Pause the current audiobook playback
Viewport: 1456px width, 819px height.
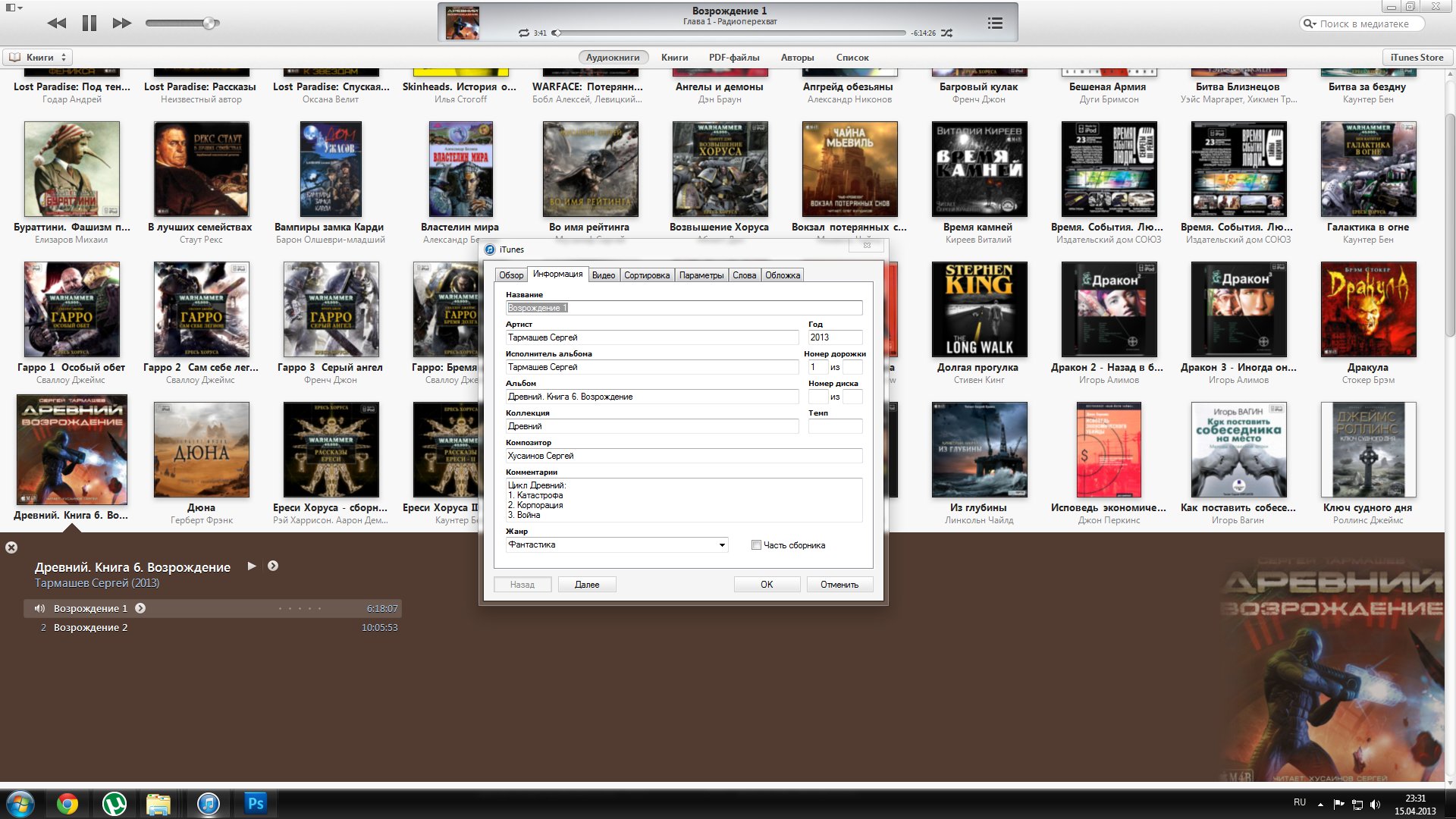(89, 24)
